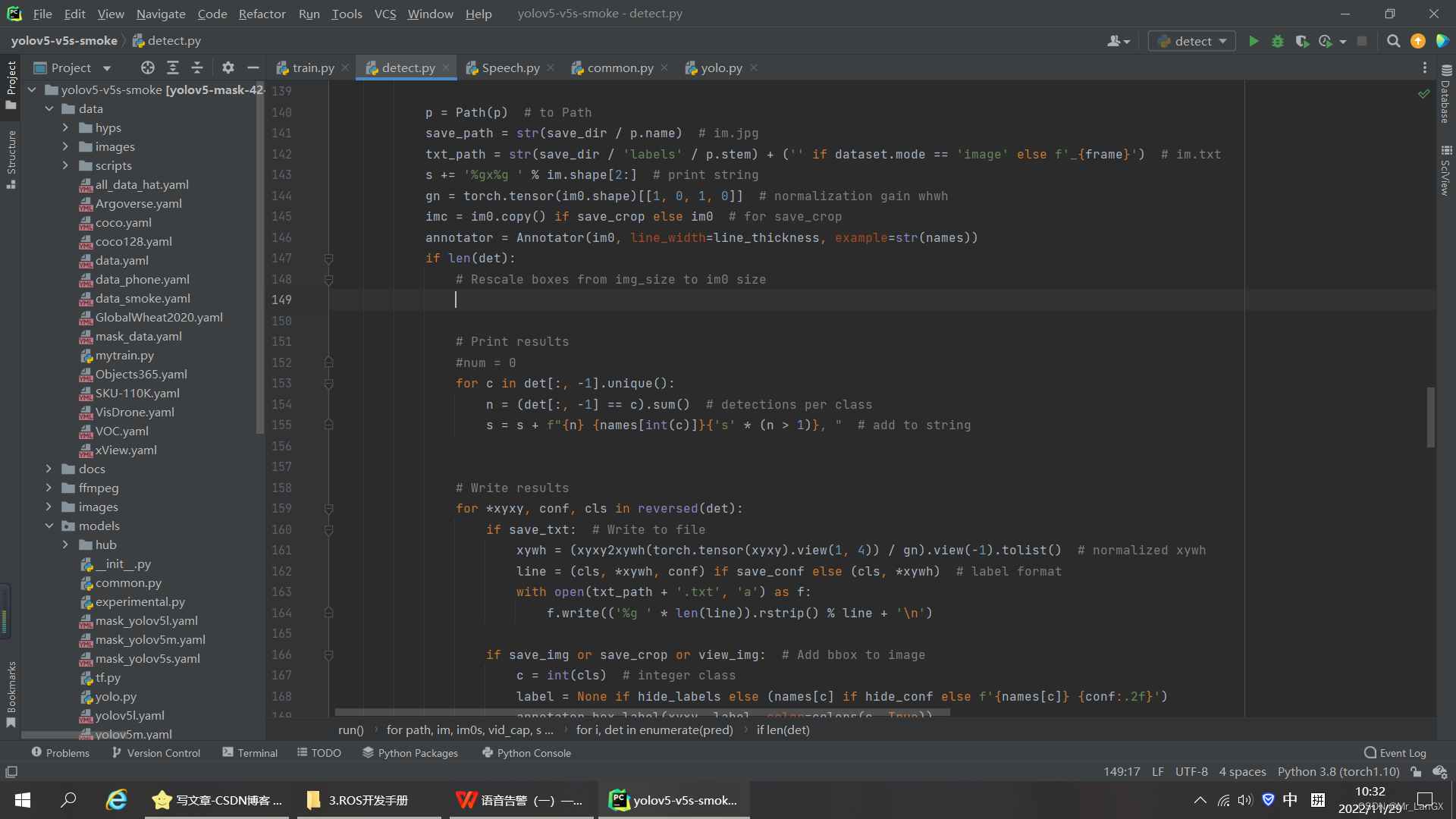The image size is (1456, 819).
Task: Open the Problems tool window
Action: pyautogui.click(x=60, y=753)
